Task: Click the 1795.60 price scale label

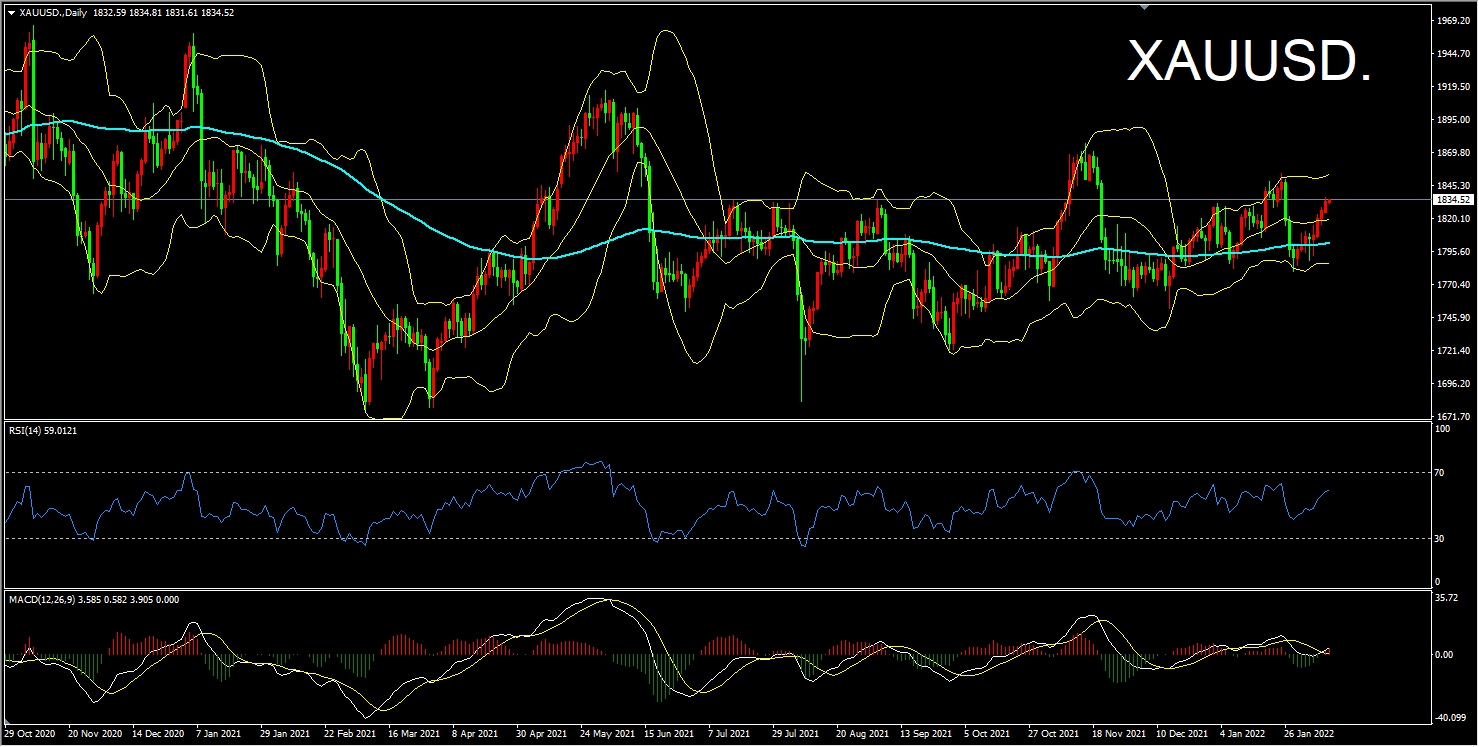Action: 1452,252
